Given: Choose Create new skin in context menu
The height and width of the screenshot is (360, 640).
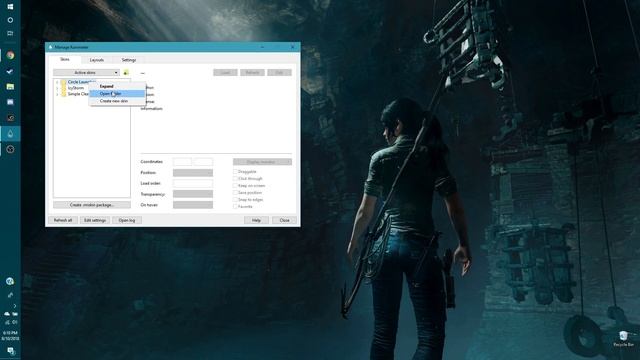Looking at the screenshot, I should (x=117, y=101).
